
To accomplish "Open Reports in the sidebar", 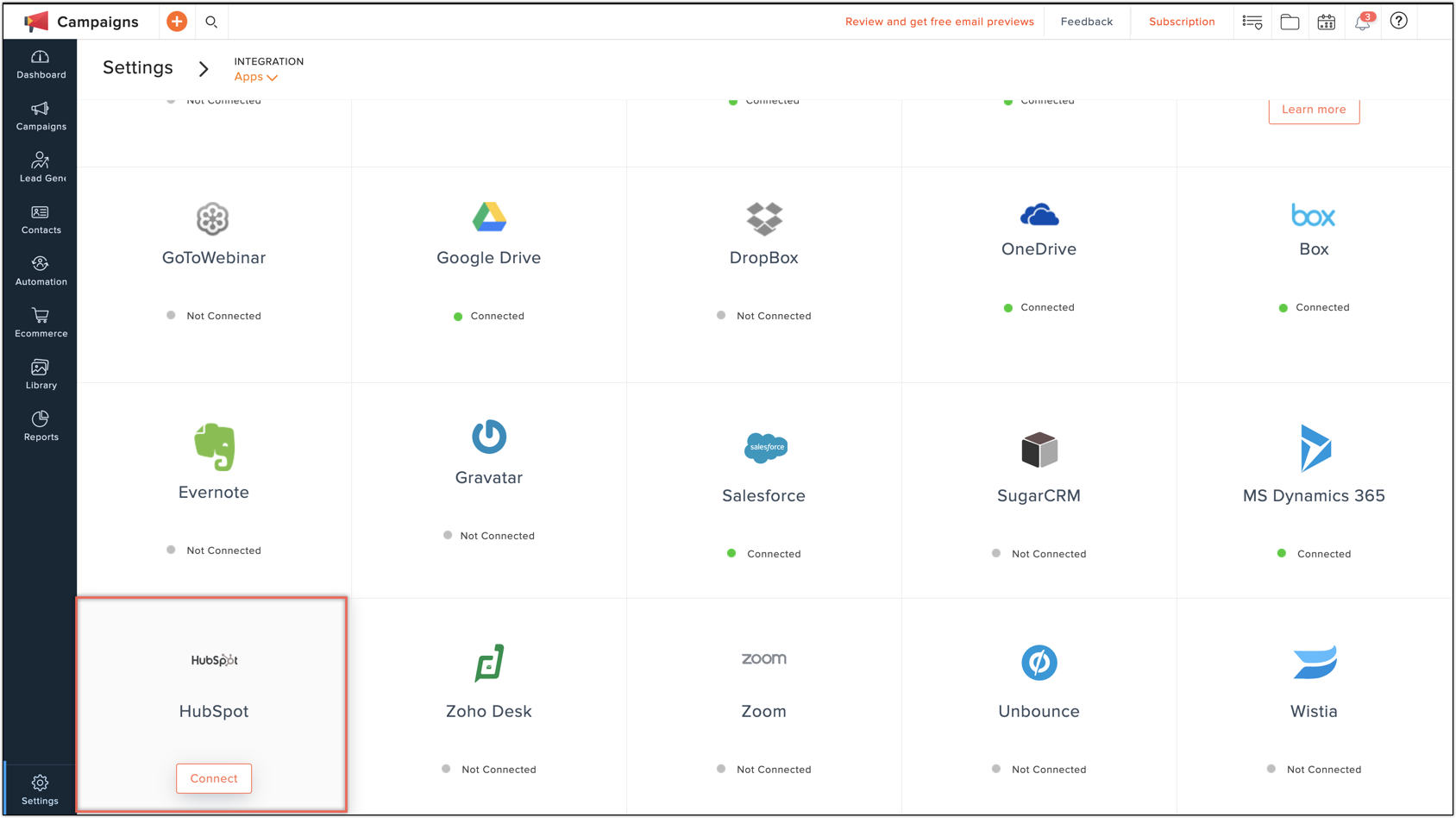I will click(41, 427).
